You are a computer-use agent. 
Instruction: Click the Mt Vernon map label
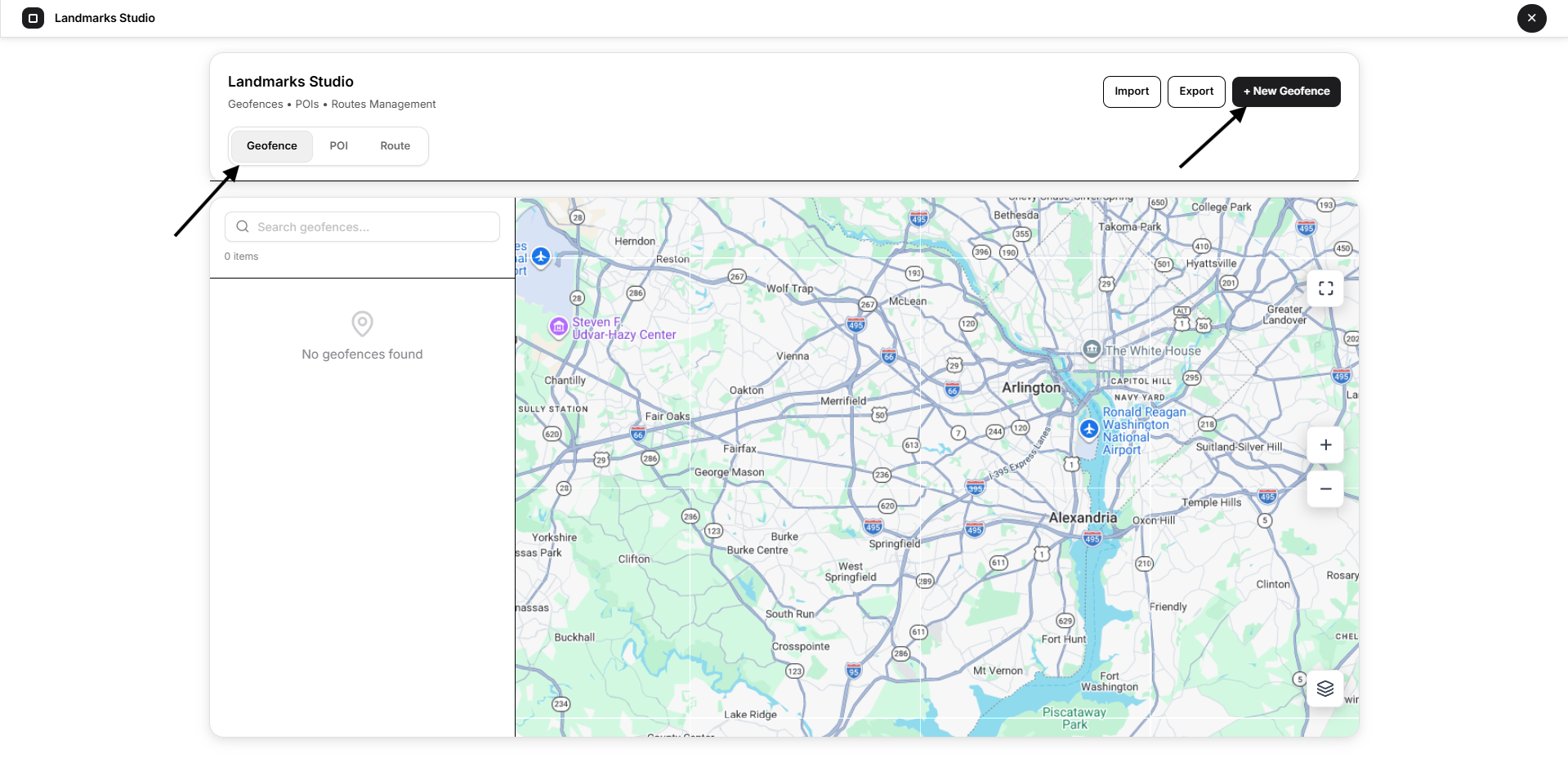click(x=998, y=671)
